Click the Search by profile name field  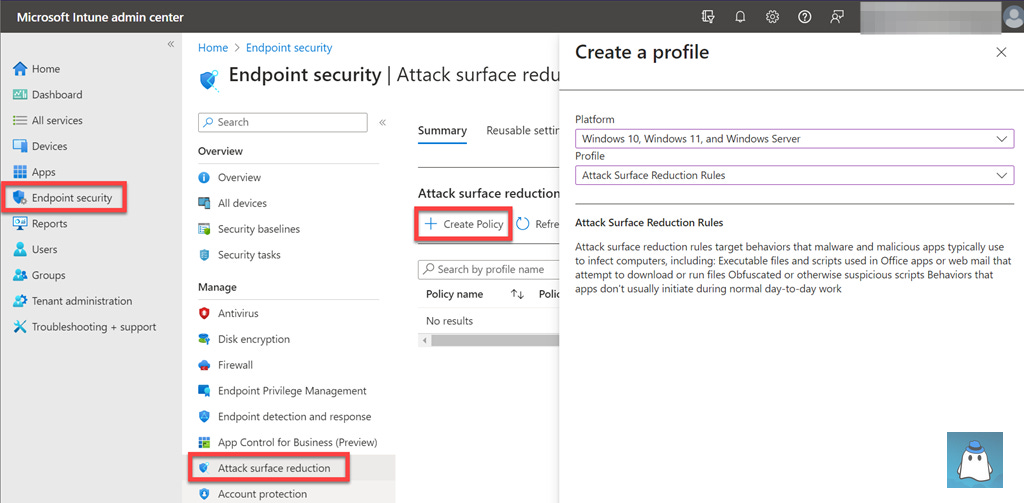tap(488, 269)
